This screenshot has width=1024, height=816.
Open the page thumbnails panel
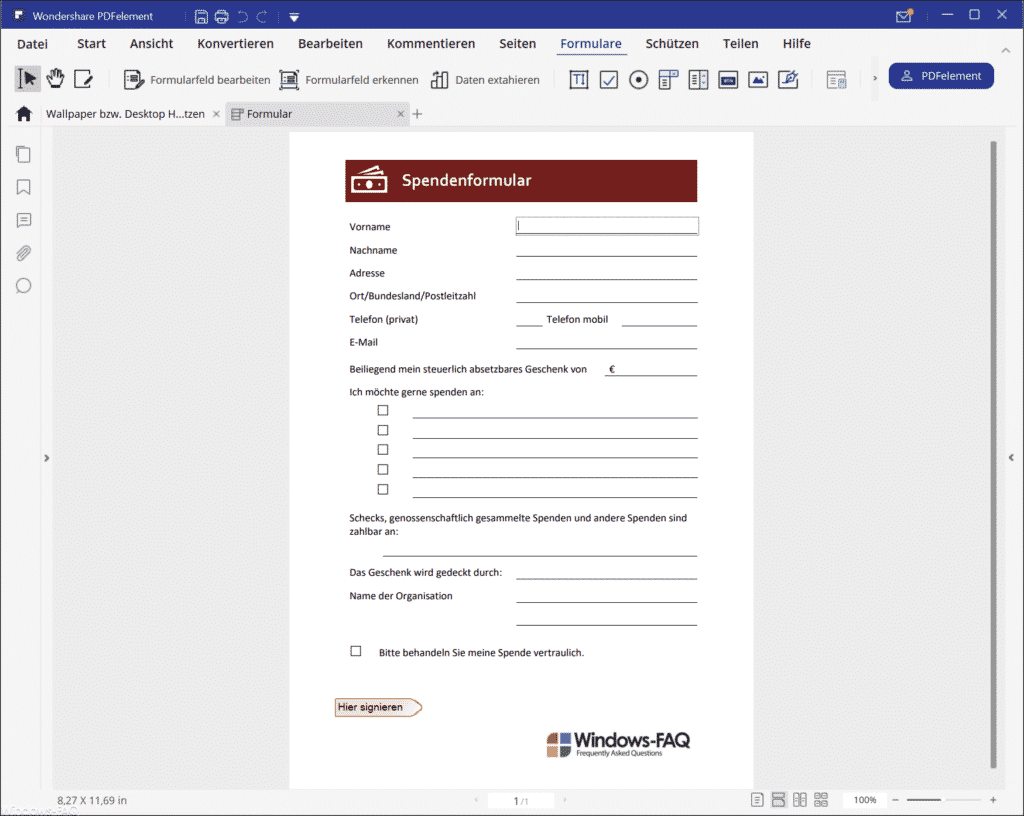tap(24, 155)
